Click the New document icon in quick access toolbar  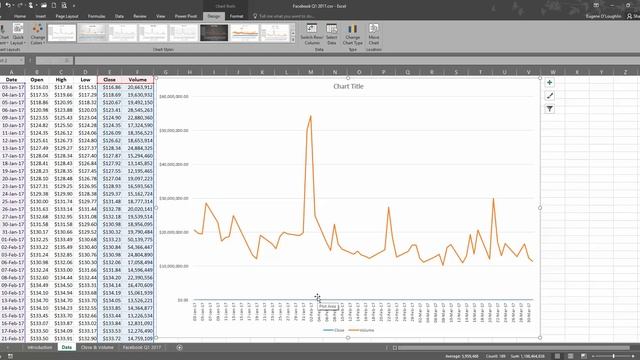53,5
